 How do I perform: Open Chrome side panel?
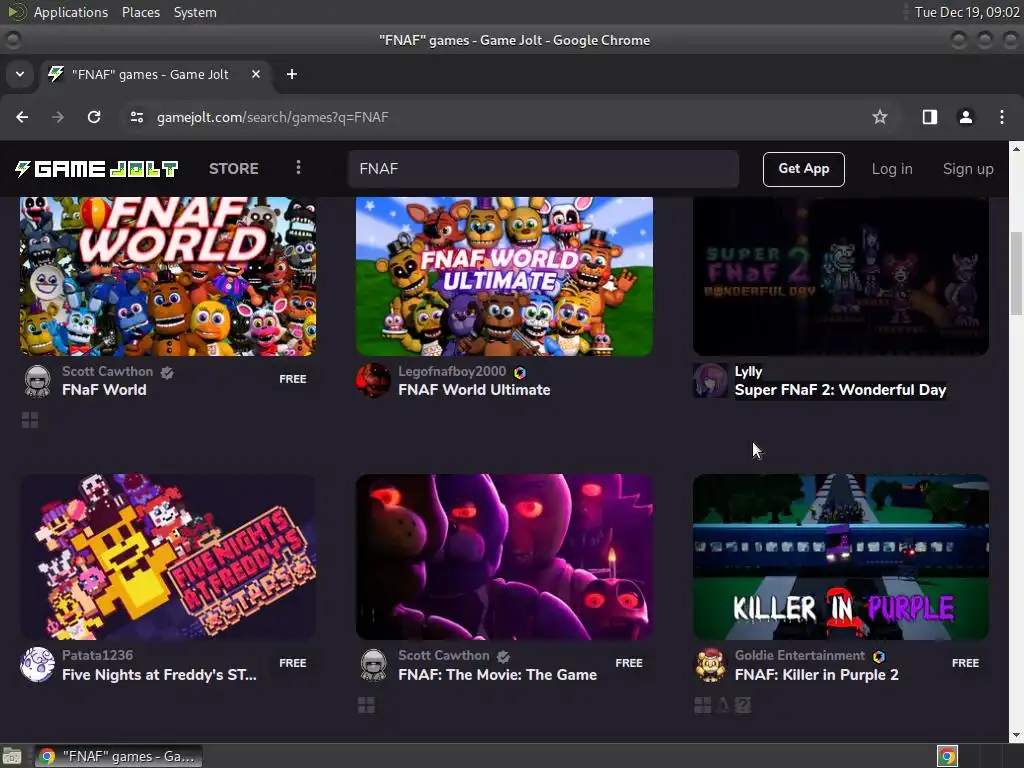click(929, 117)
